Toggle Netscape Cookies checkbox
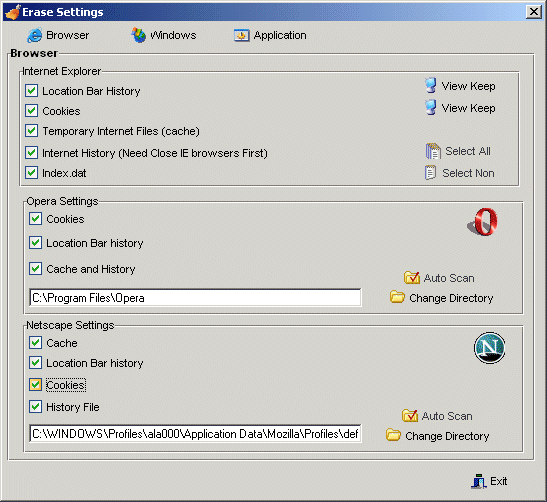 click(x=36, y=385)
